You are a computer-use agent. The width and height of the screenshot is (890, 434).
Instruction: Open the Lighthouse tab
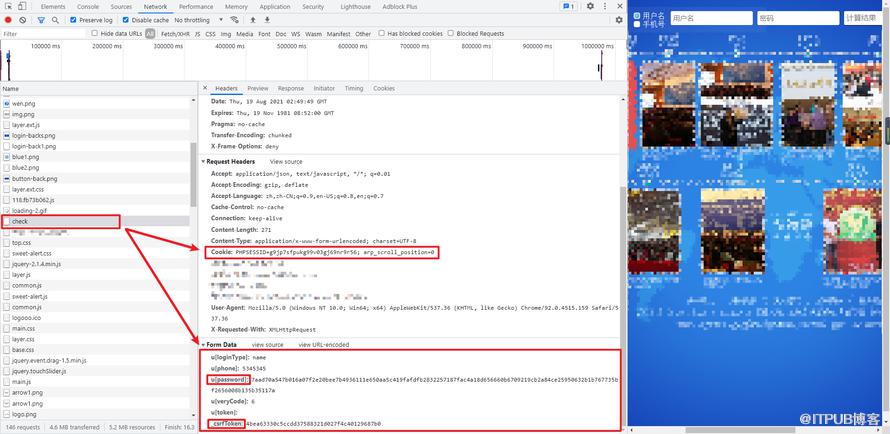pos(355,7)
